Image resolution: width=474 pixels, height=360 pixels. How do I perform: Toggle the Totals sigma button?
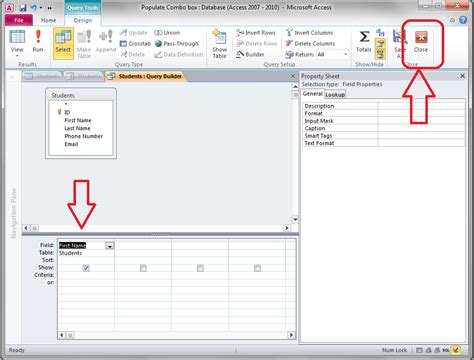(364, 41)
